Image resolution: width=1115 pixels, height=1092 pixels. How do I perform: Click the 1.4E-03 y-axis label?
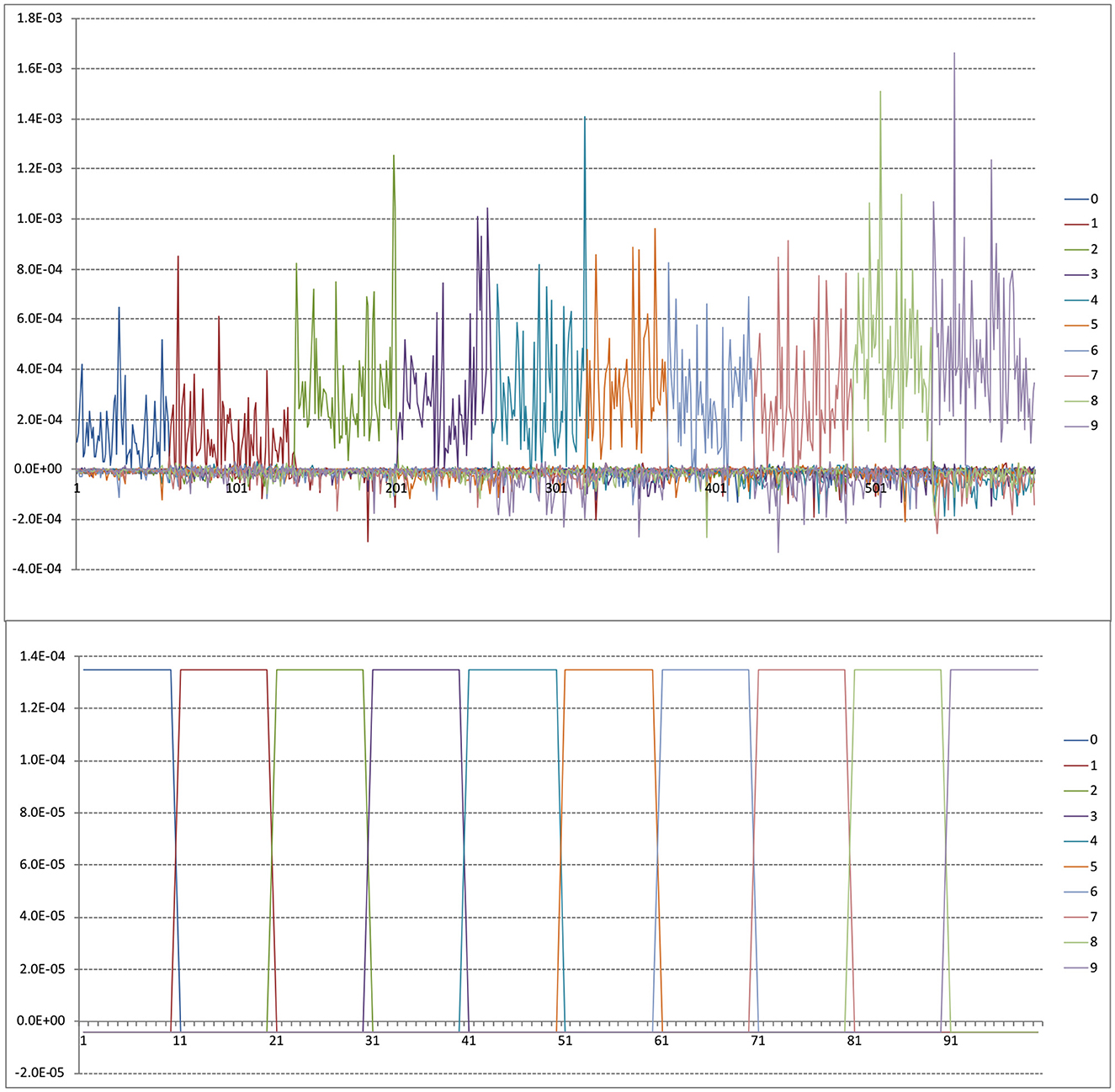coord(40,119)
